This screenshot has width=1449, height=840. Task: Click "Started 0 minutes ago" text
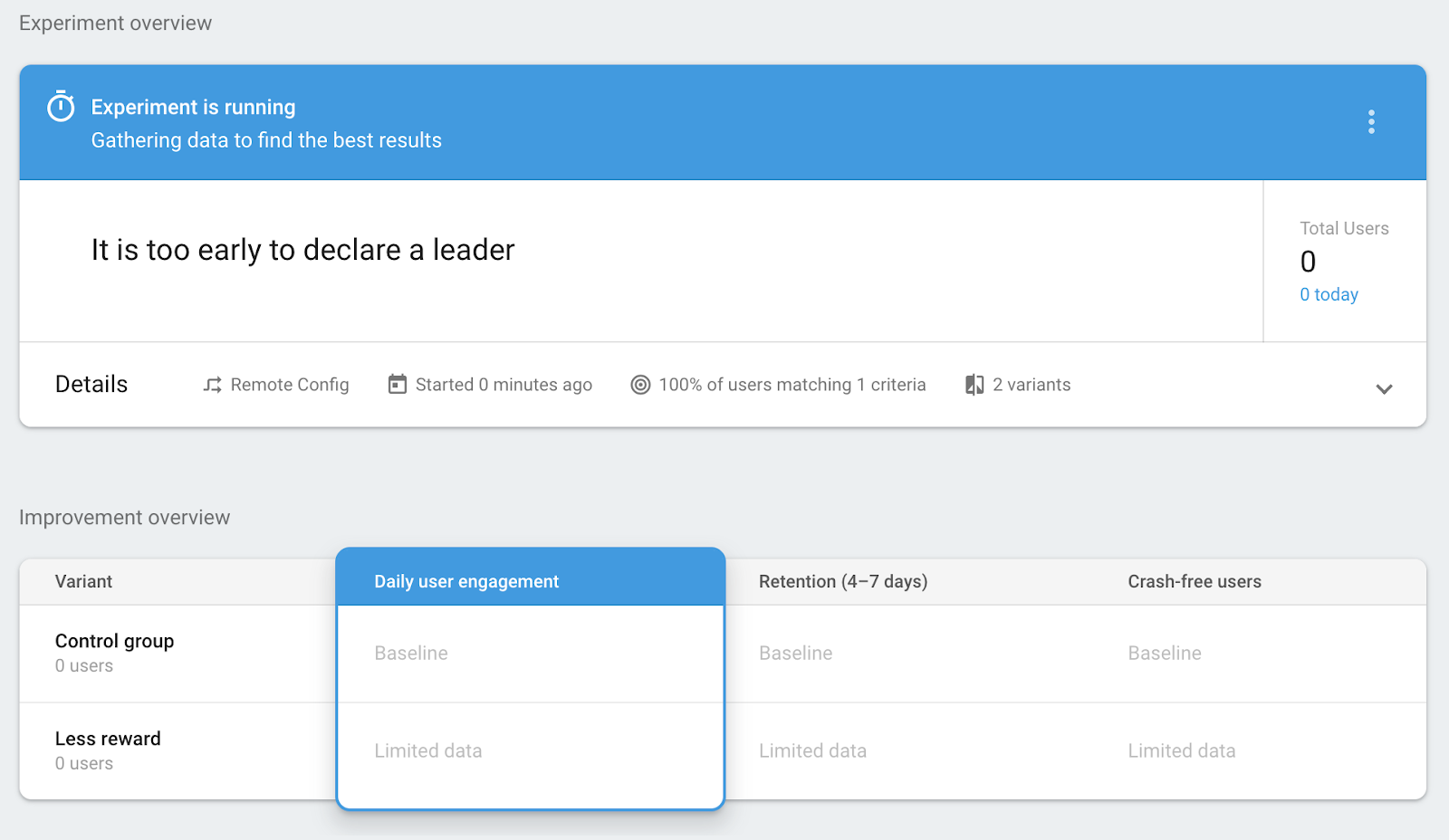pos(504,385)
